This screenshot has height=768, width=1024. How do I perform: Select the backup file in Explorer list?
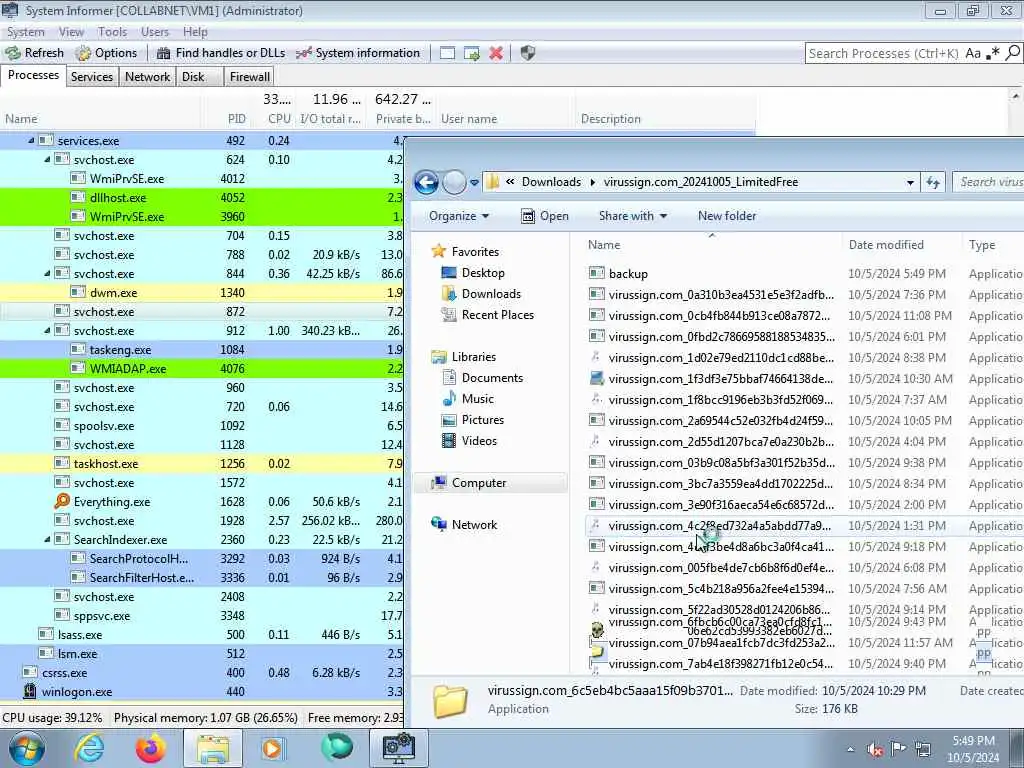[x=628, y=274]
